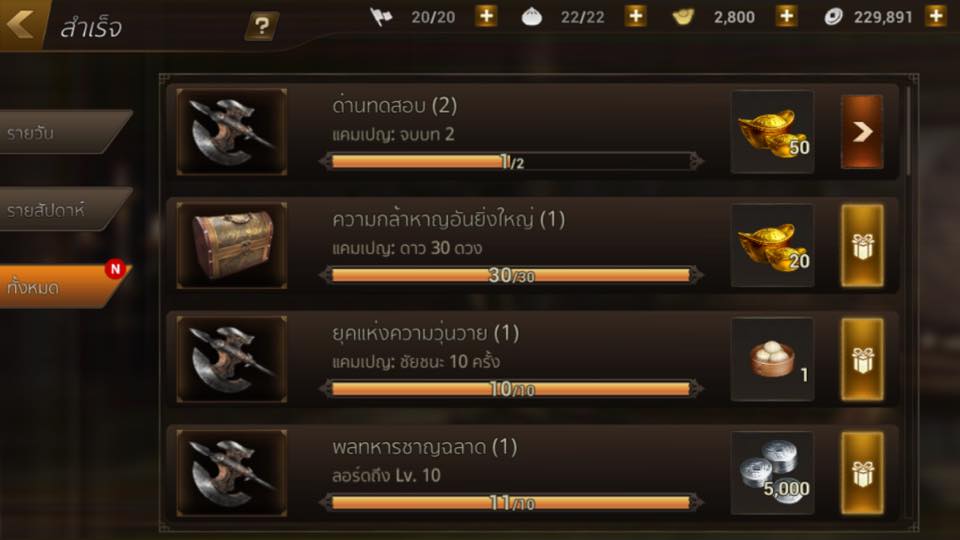Claim gift for พลทหารชาญฉลาด achievement

tap(862, 473)
